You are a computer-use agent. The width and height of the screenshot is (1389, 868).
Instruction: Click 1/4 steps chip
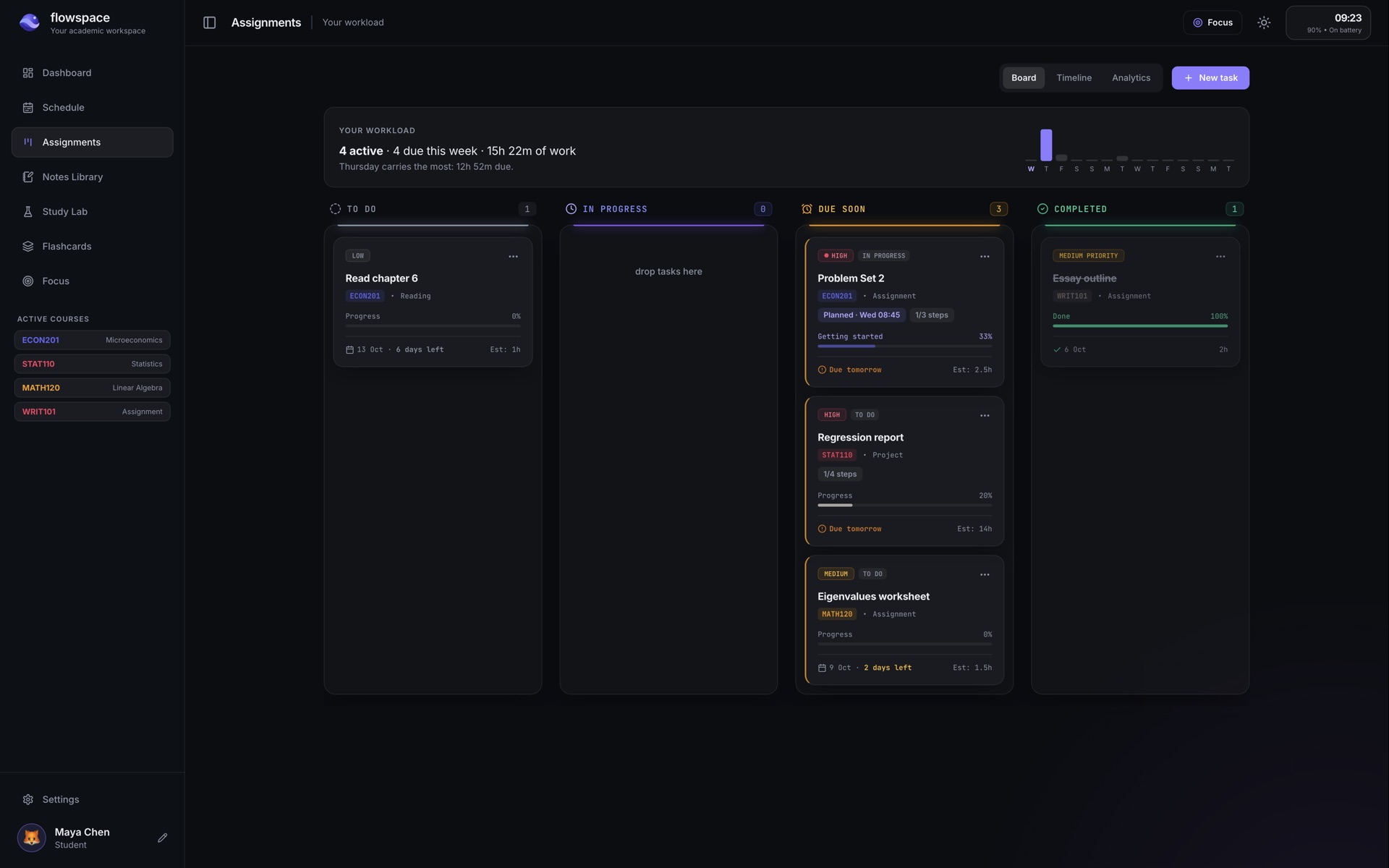click(840, 475)
